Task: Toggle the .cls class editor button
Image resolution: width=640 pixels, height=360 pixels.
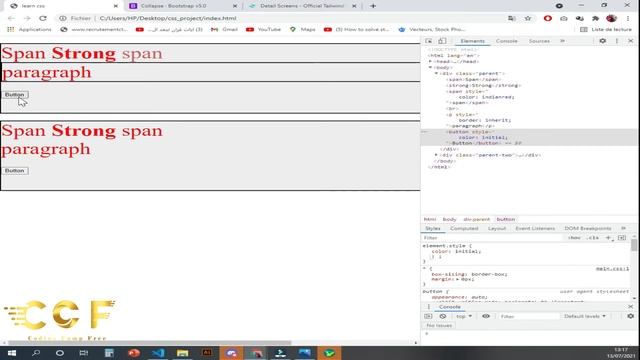Action: click(593, 238)
